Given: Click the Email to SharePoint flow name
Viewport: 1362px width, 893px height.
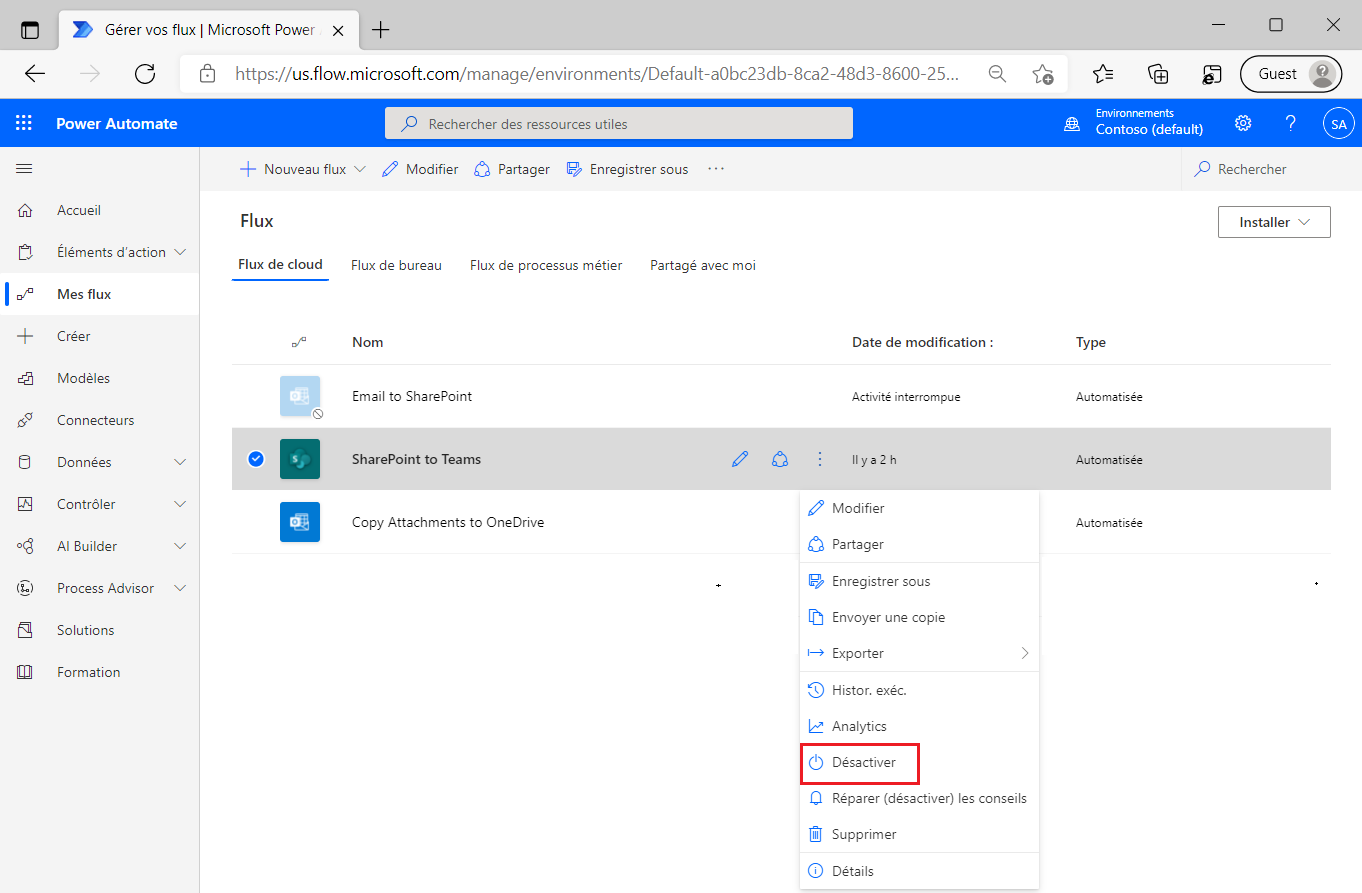Looking at the screenshot, I should click(412, 396).
